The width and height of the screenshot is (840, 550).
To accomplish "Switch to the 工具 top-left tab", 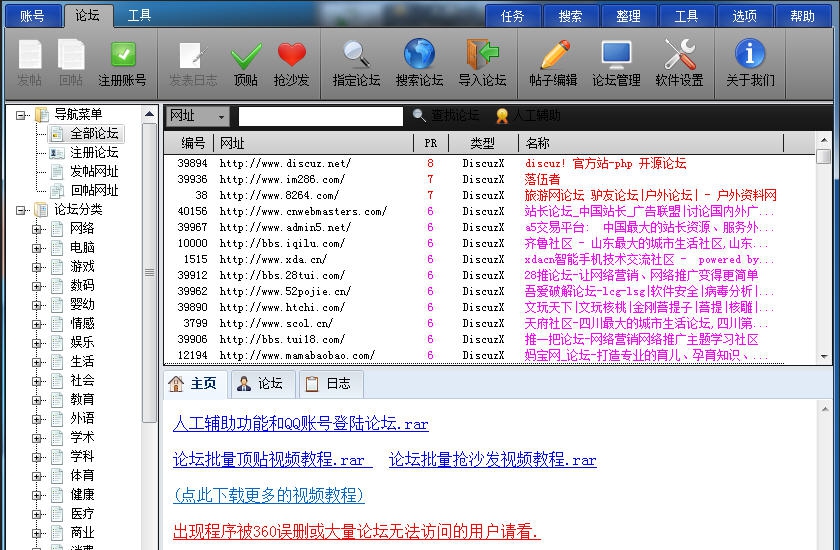I will [139, 16].
